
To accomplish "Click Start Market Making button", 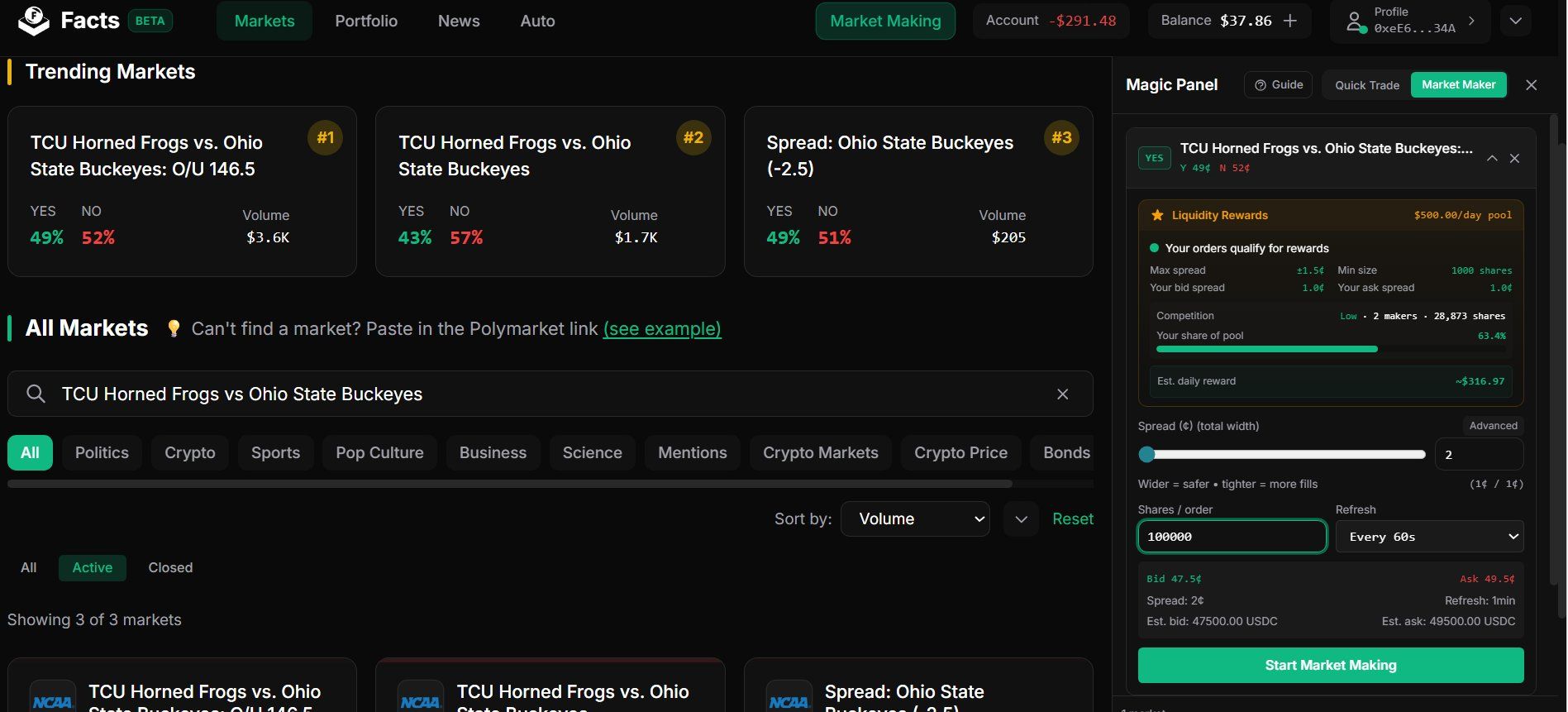I will pos(1330,666).
